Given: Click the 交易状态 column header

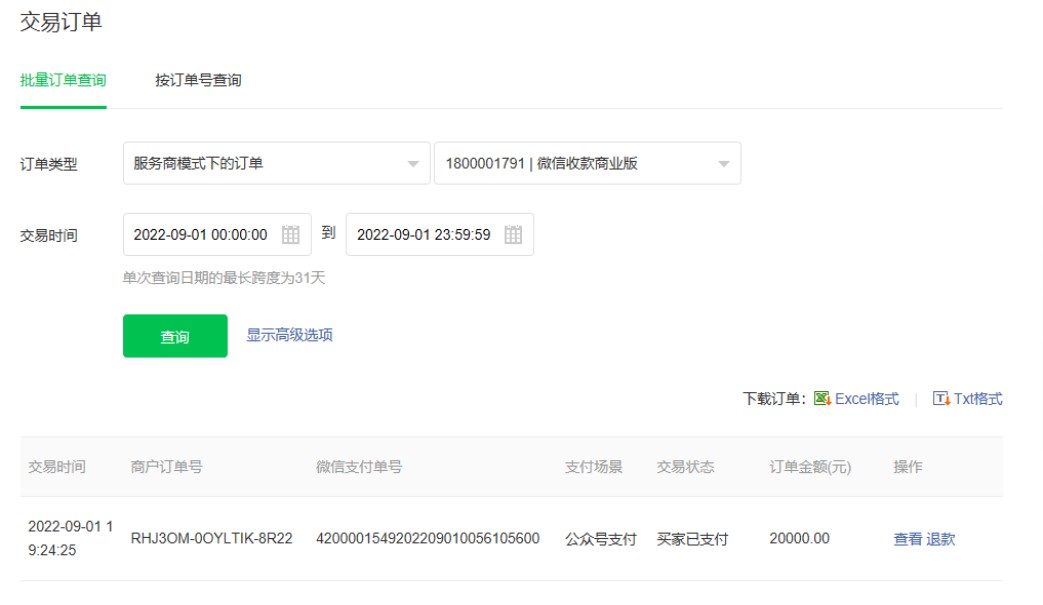Looking at the screenshot, I should pyautogui.click(x=685, y=467).
